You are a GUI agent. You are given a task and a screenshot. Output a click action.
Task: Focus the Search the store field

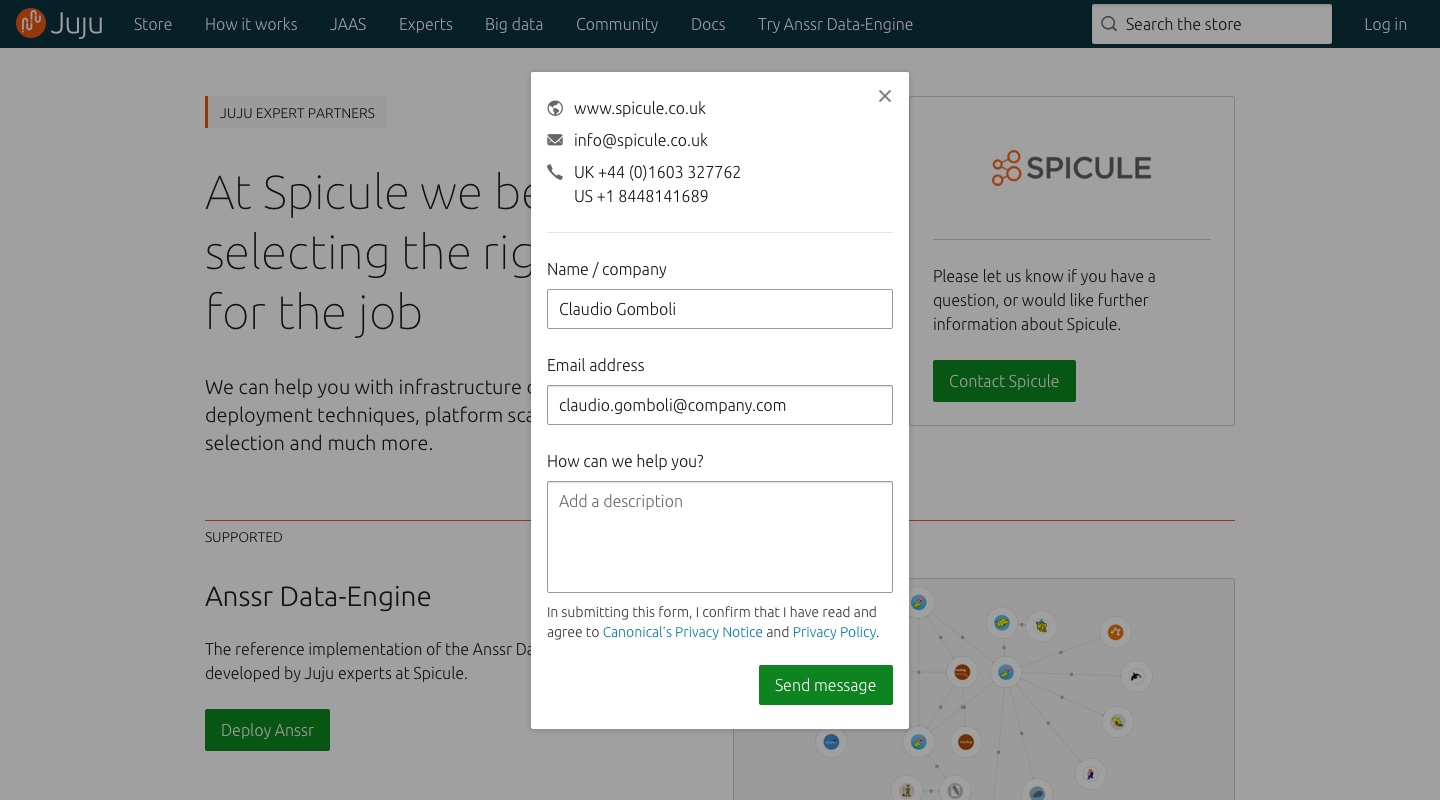(1212, 24)
